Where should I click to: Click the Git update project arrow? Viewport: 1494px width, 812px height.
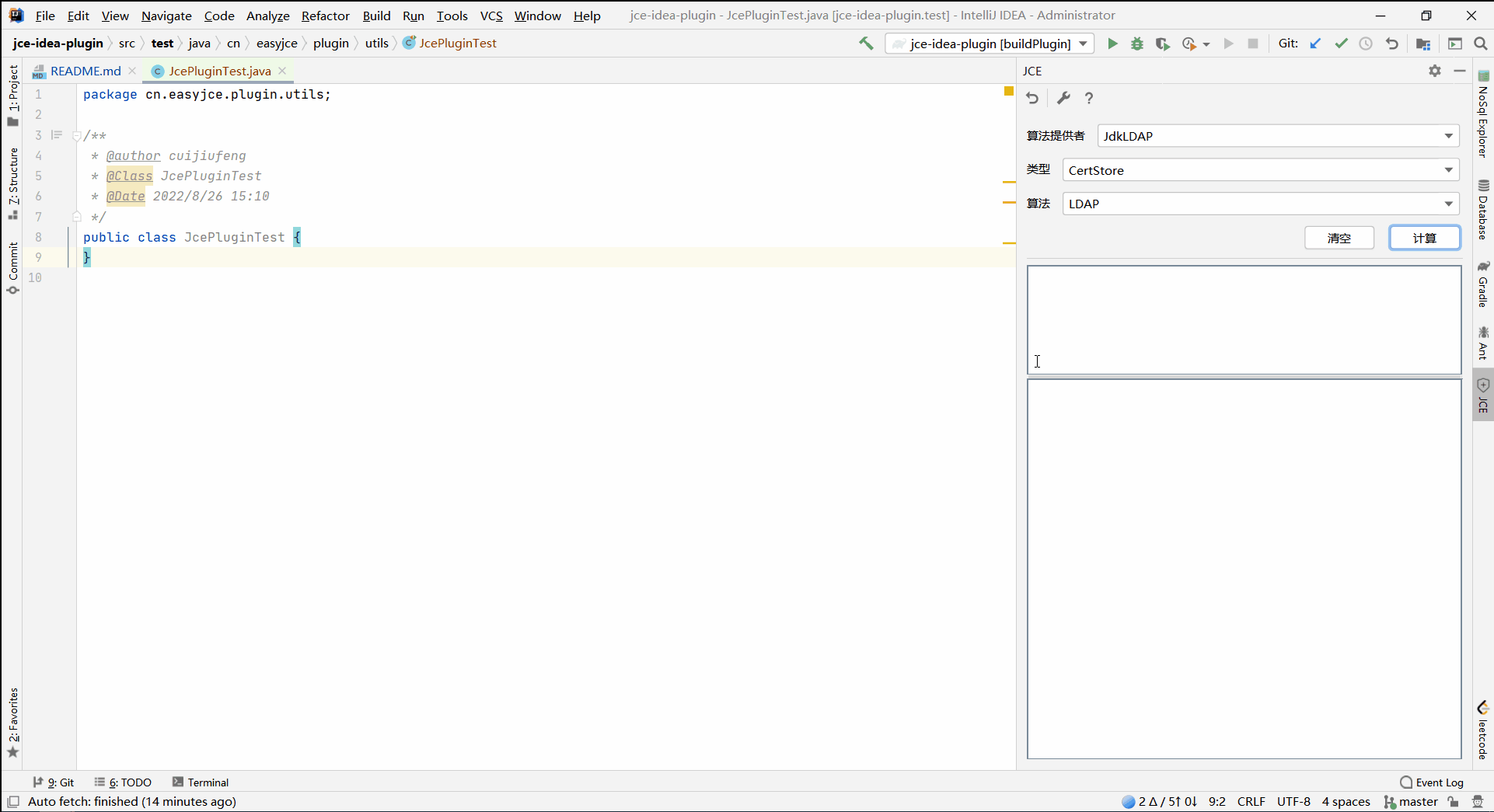[1315, 44]
